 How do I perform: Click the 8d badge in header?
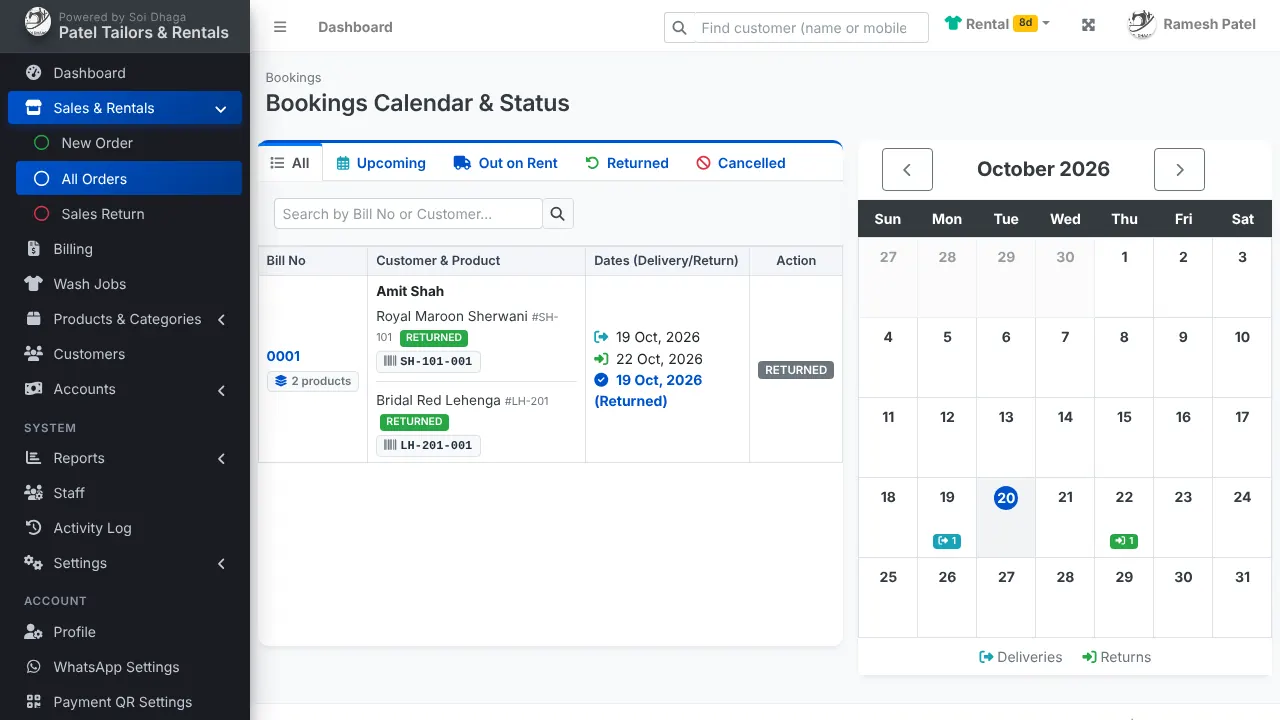(1025, 23)
